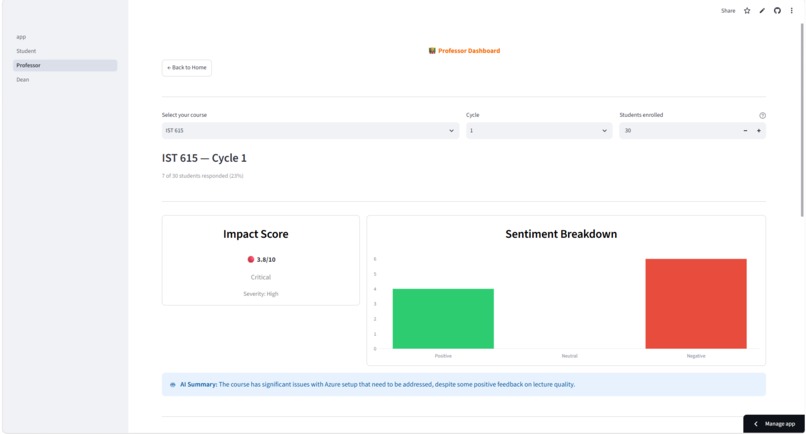Open the Cycle dropdown

click(539, 131)
